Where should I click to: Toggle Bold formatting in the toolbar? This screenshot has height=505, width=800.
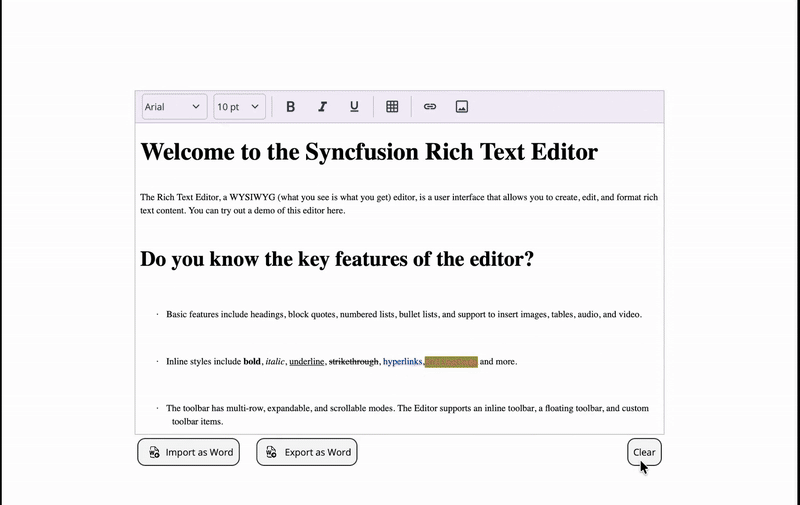pyautogui.click(x=290, y=107)
